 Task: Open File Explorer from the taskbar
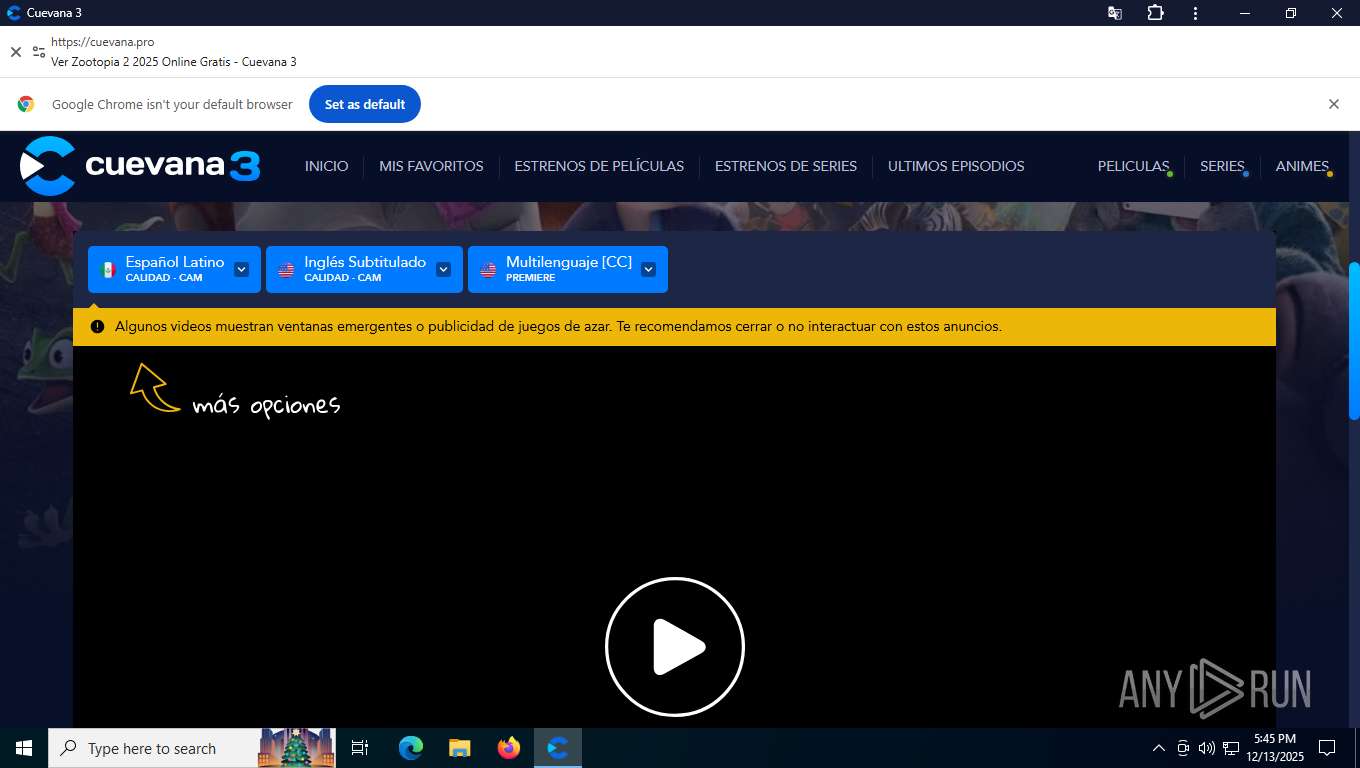point(459,748)
